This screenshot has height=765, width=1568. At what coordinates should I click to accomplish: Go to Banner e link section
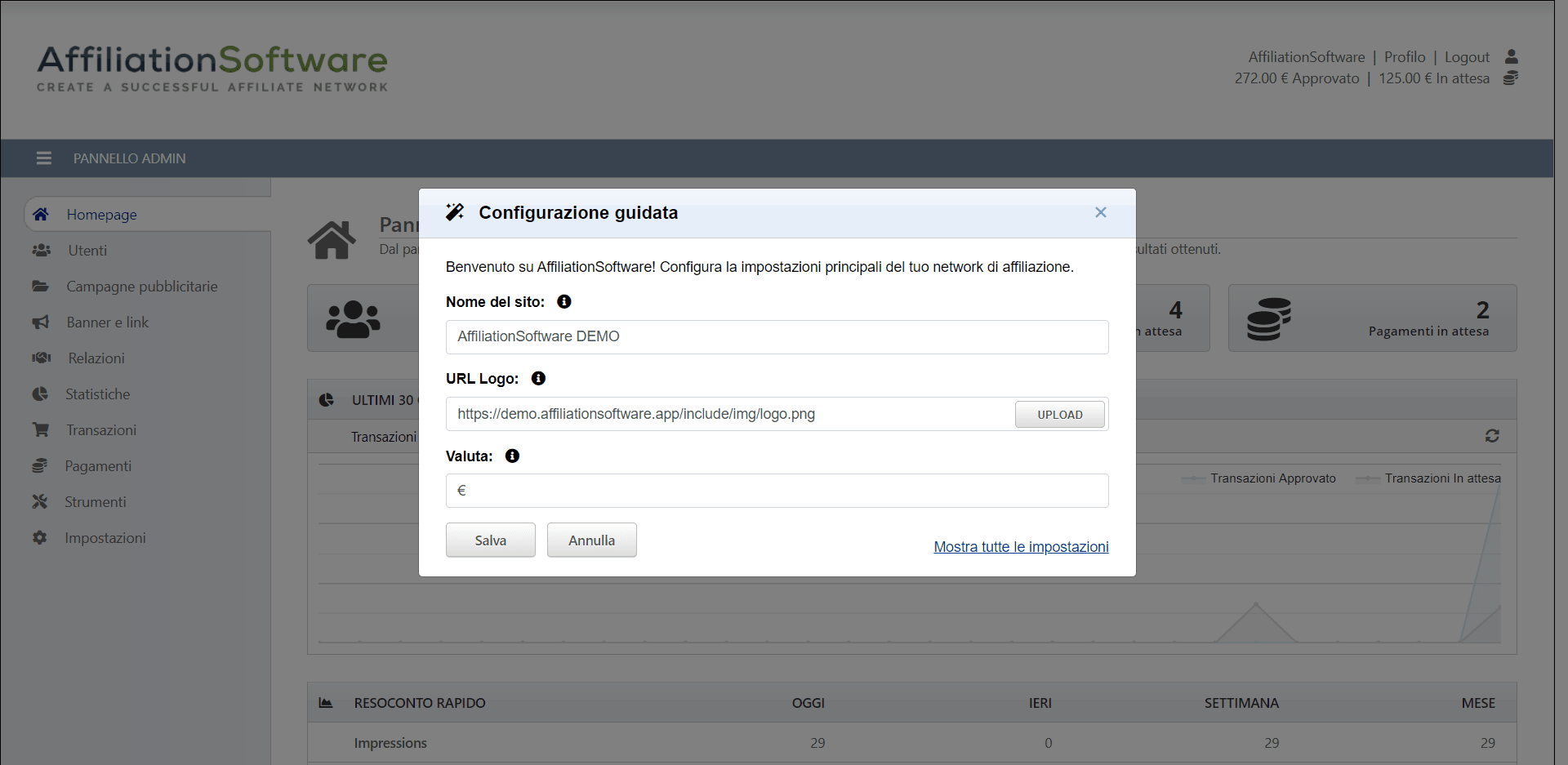(107, 322)
